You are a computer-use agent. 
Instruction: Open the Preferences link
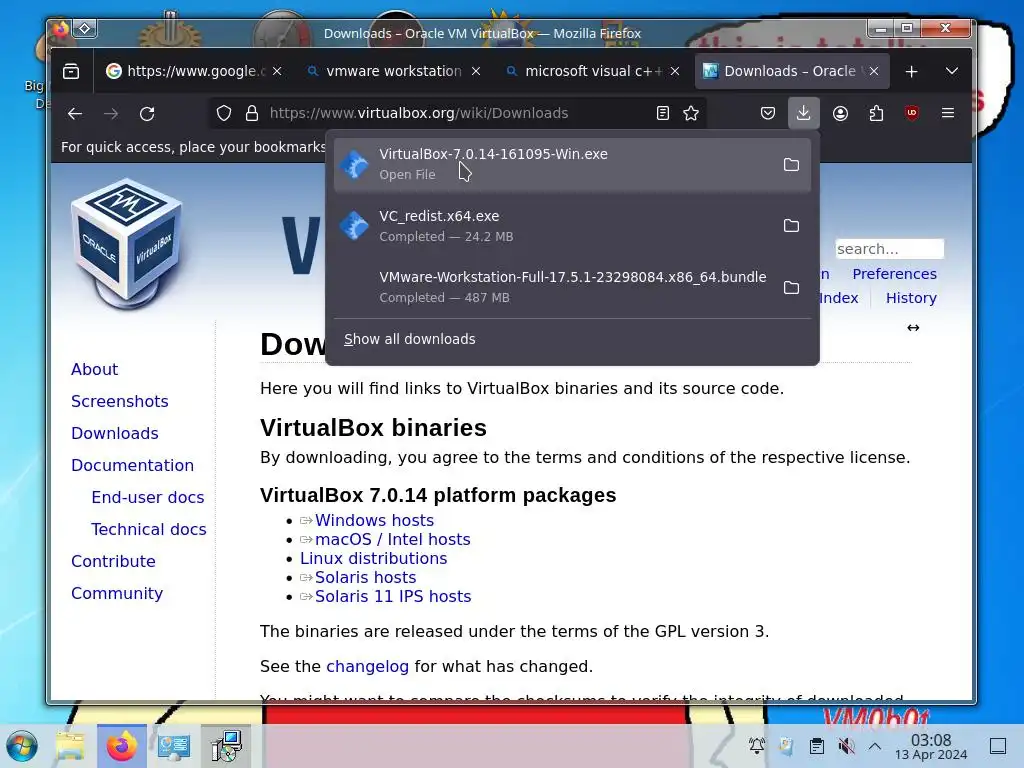point(894,274)
